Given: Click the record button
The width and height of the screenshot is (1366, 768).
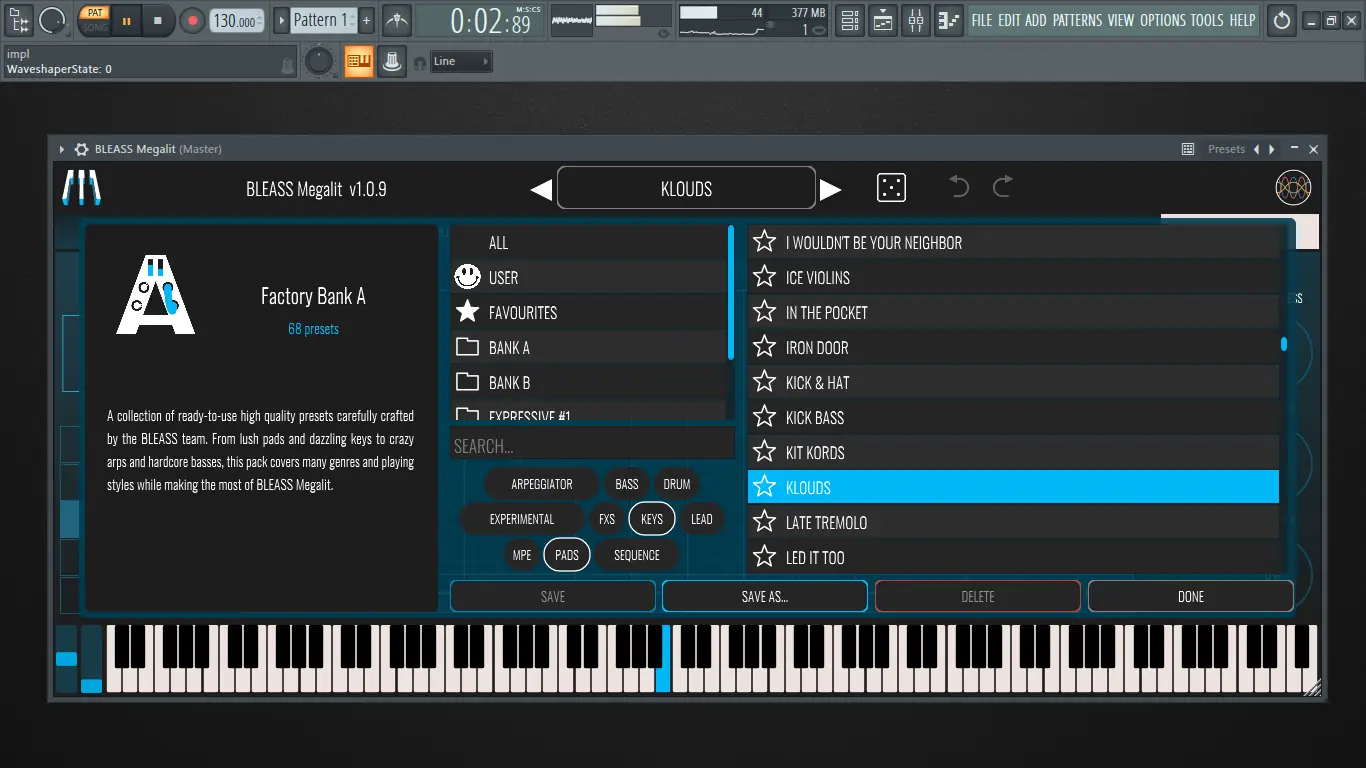Looking at the screenshot, I should pos(192,20).
